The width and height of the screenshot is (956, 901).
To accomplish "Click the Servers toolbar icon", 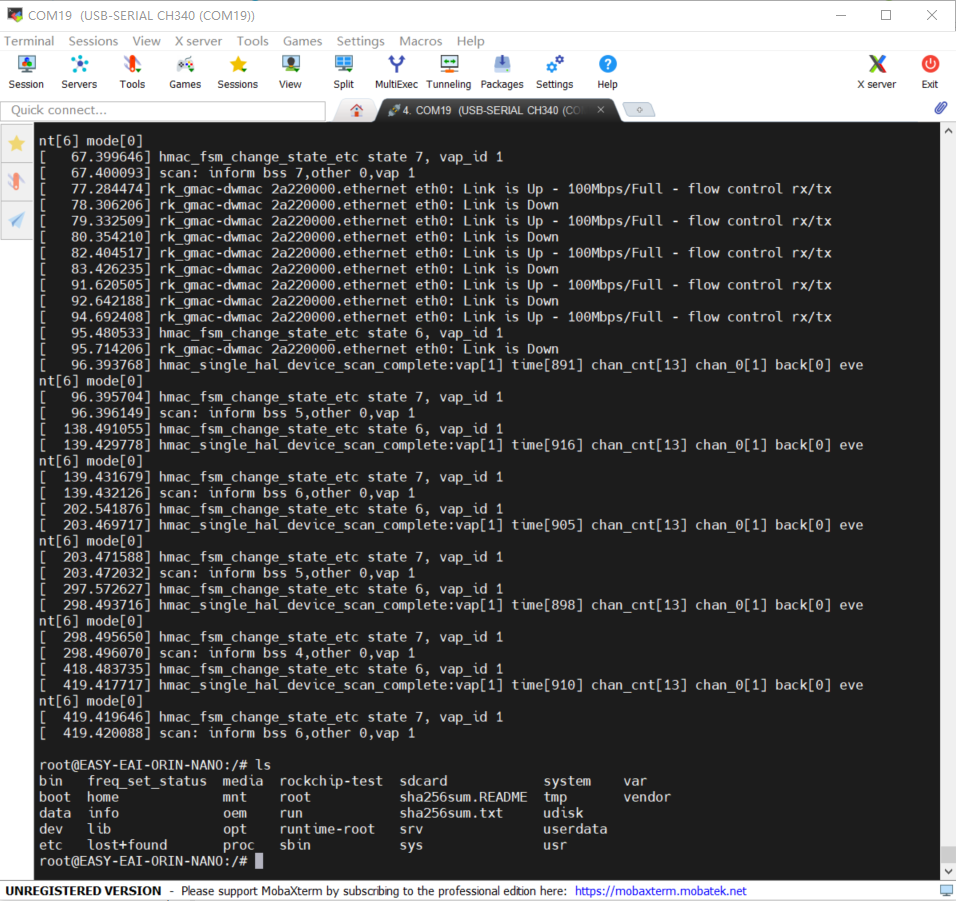I will click(x=79, y=72).
